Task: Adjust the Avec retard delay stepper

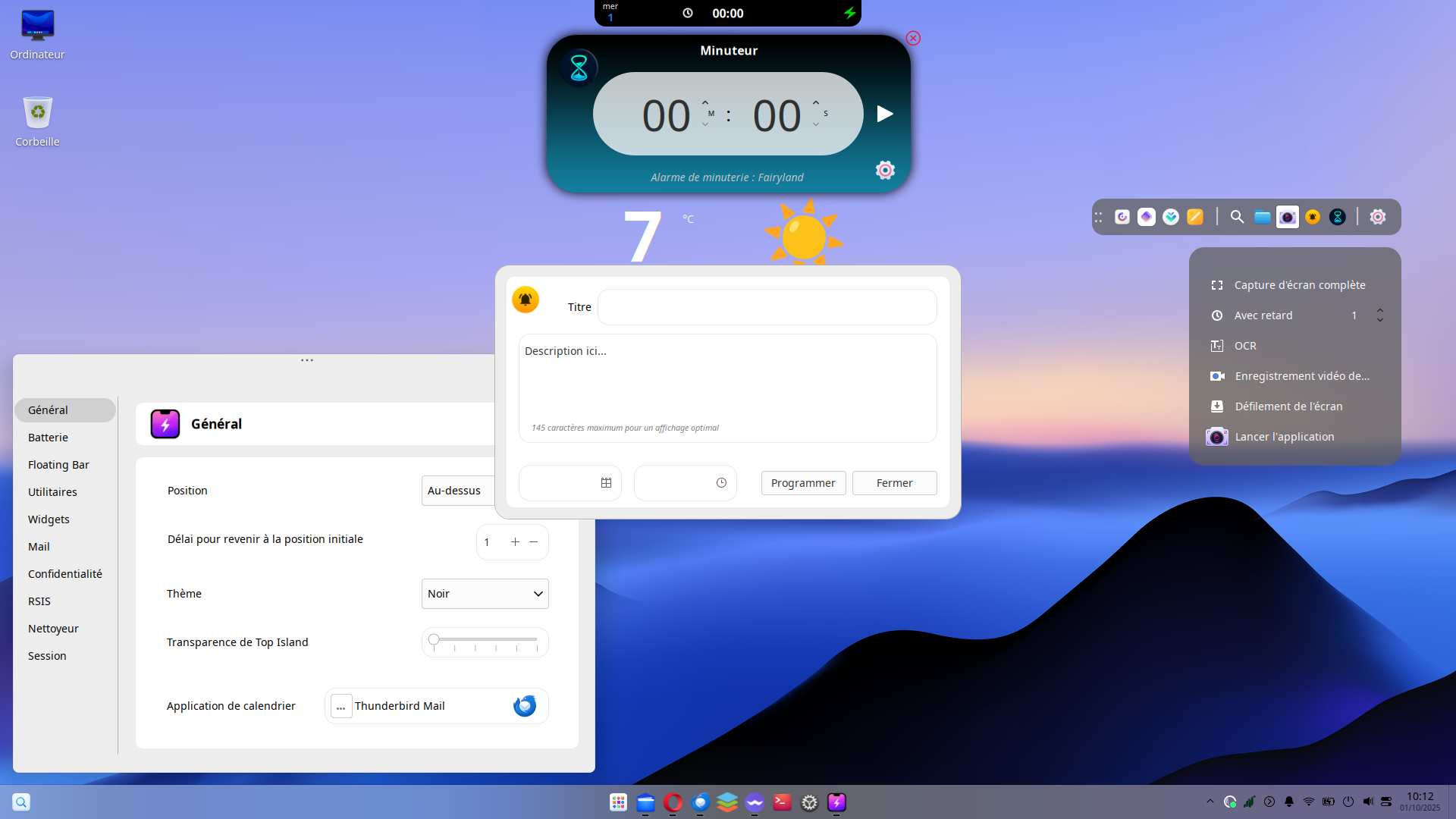Action: [x=1380, y=315]
